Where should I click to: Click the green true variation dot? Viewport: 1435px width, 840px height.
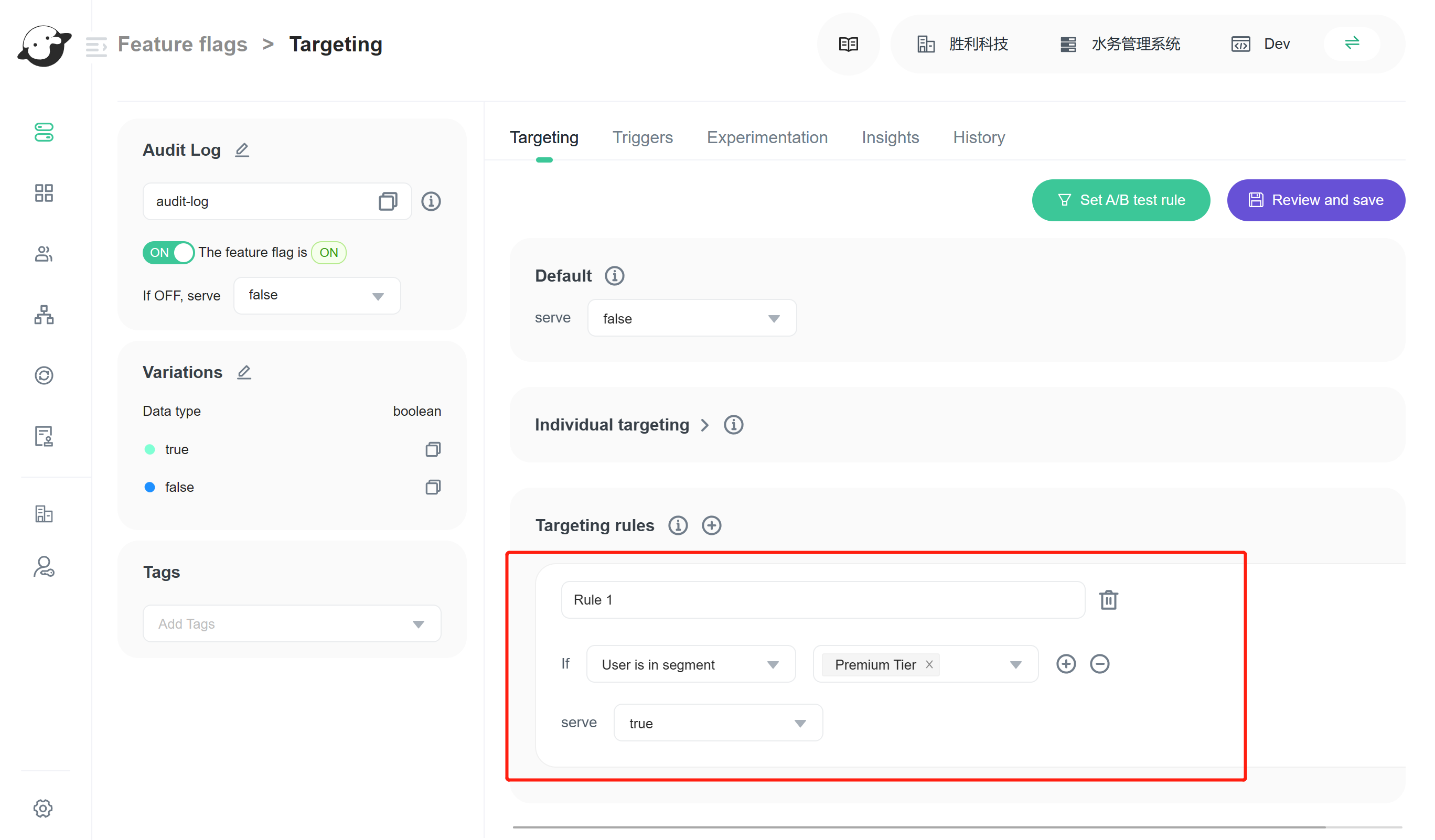tap(150, 449)
